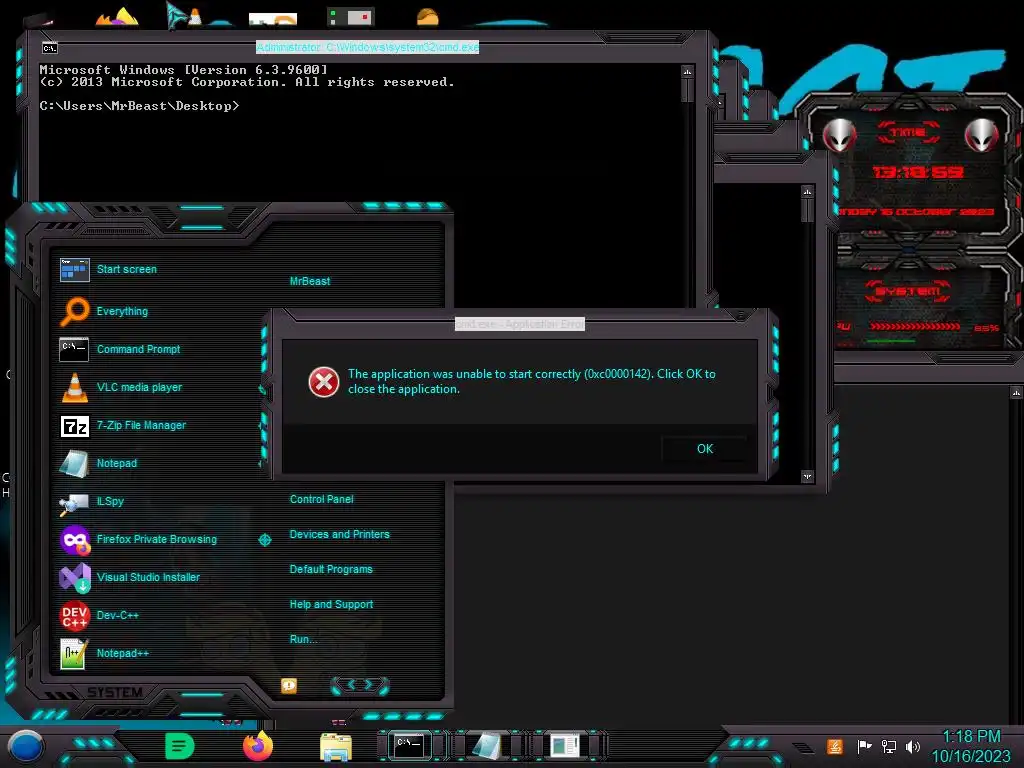Click the blue Start orb on taskbar
The width and height of the screenshot is (1024, 768).
pos(25,746)
